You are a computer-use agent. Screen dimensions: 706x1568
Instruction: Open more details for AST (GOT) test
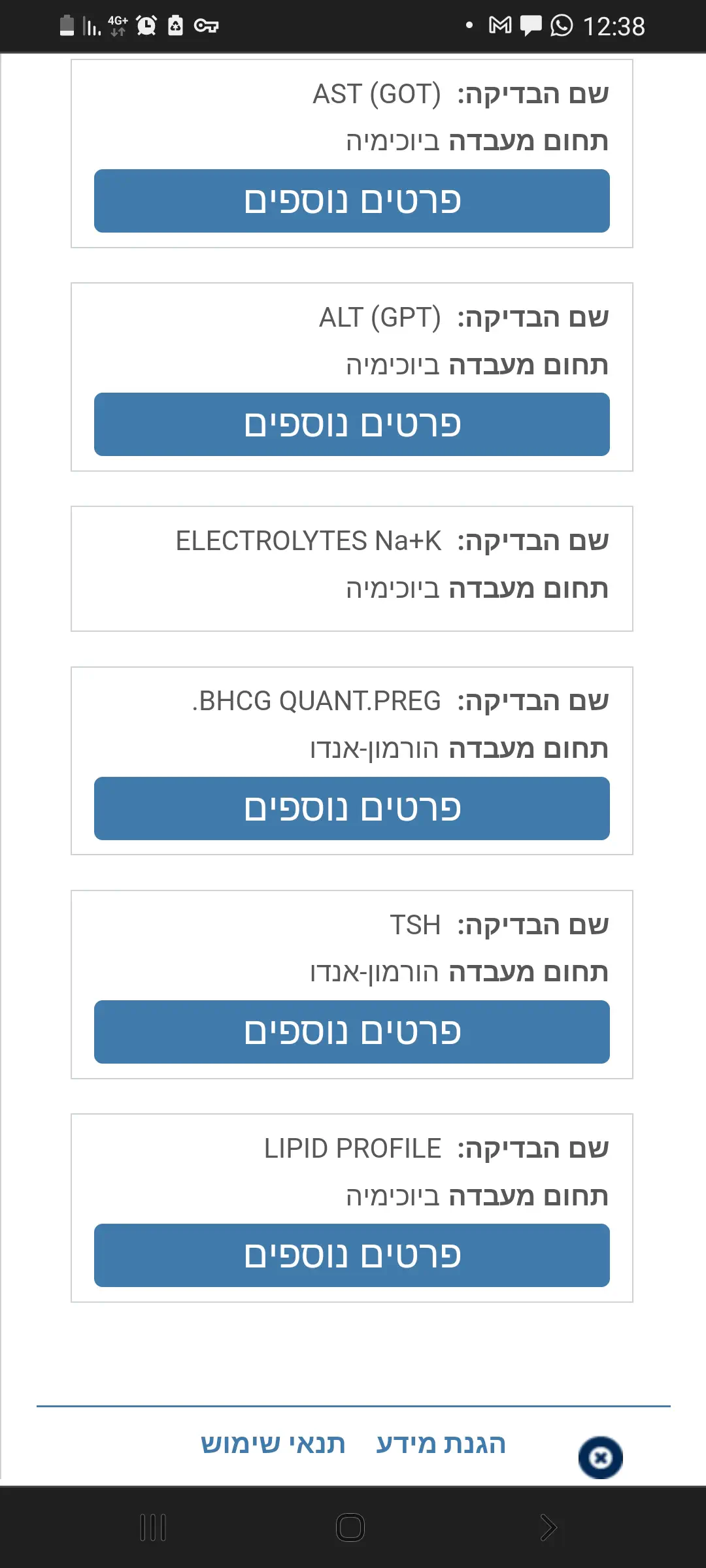(352, 201)
